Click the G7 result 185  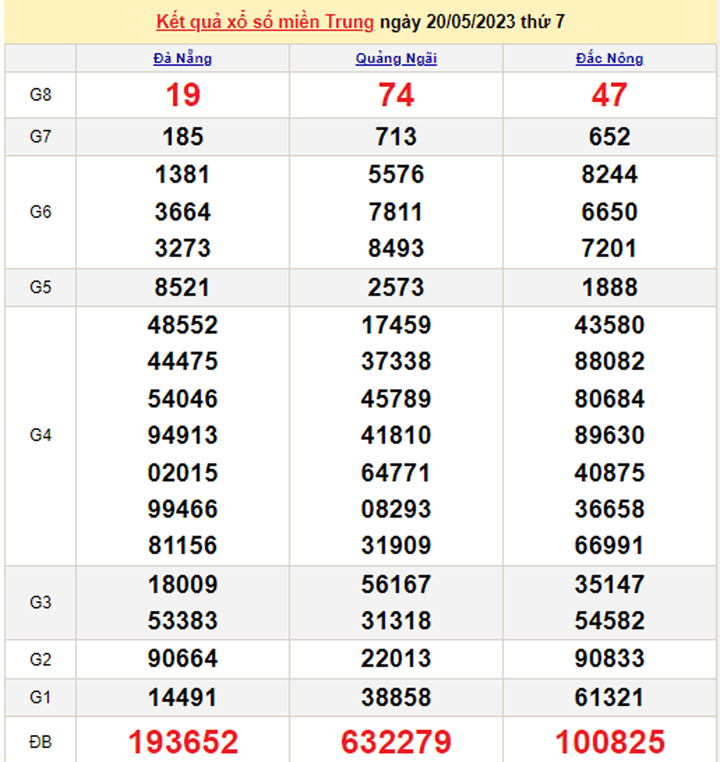tap(182, 137)
